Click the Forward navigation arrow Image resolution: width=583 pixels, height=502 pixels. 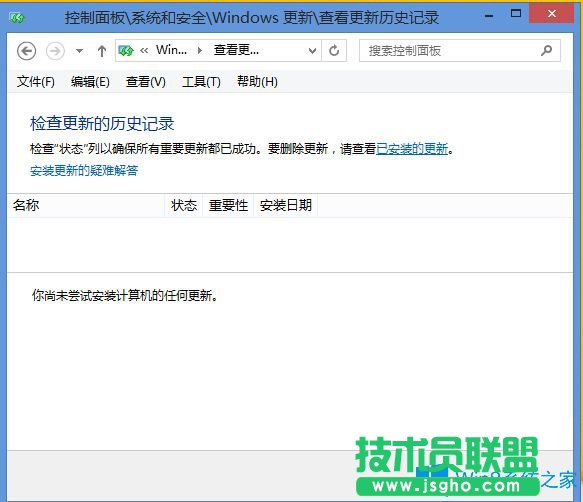(55, 51)
